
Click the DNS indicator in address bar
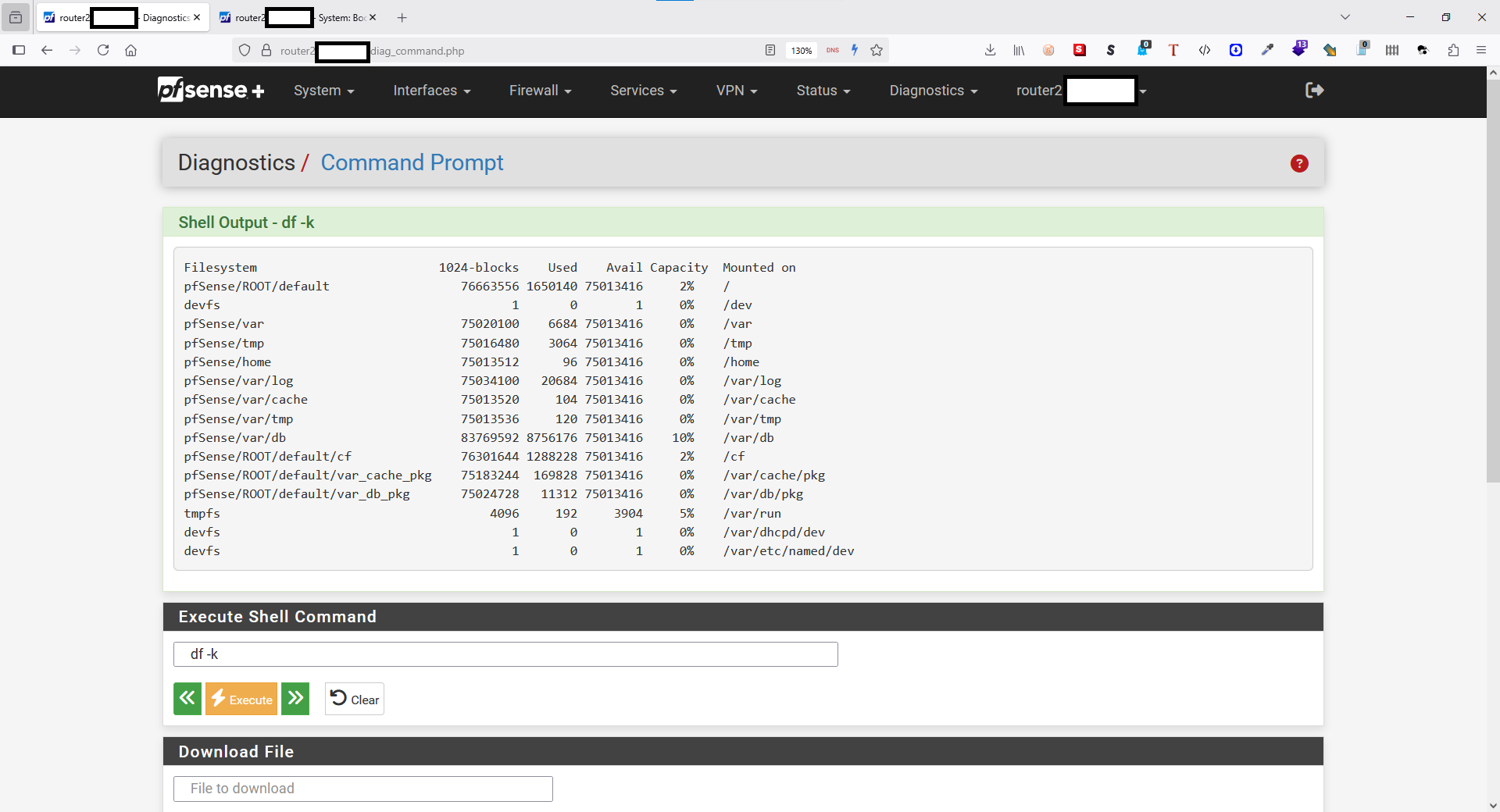[833, 50]
